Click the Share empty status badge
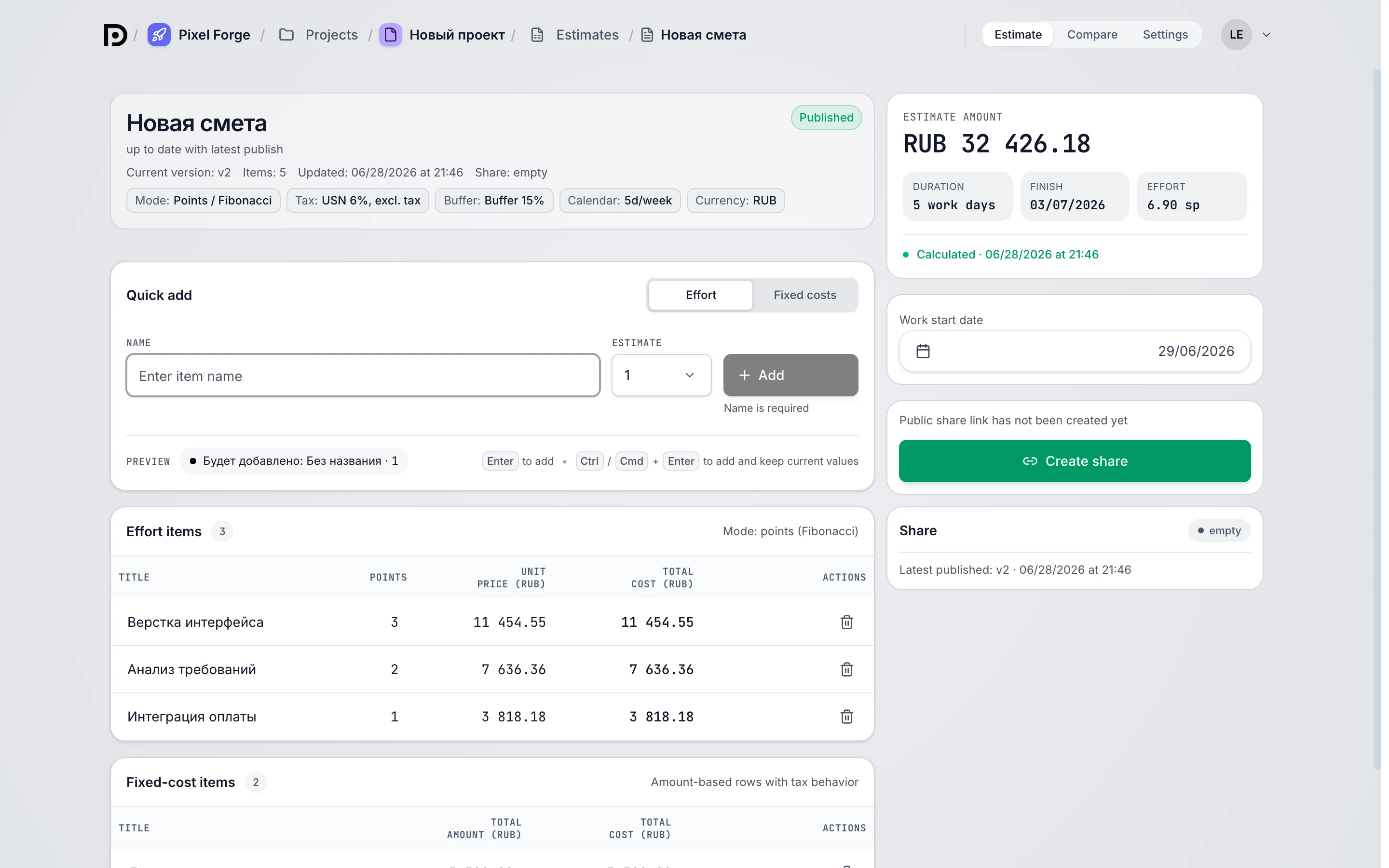This screenshot has width=1389, height=868. 1219,531
